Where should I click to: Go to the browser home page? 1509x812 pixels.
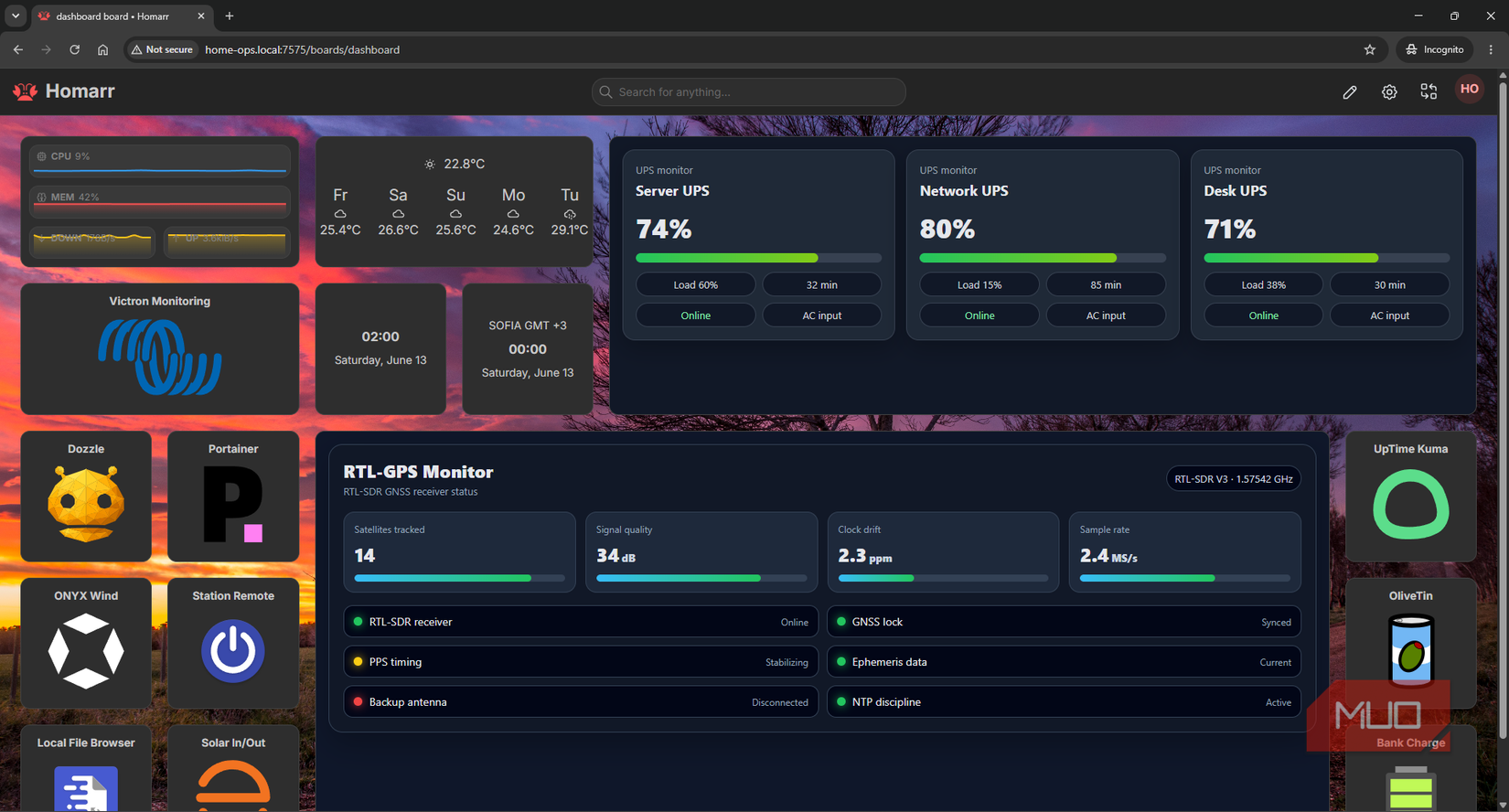pos(102,49)
